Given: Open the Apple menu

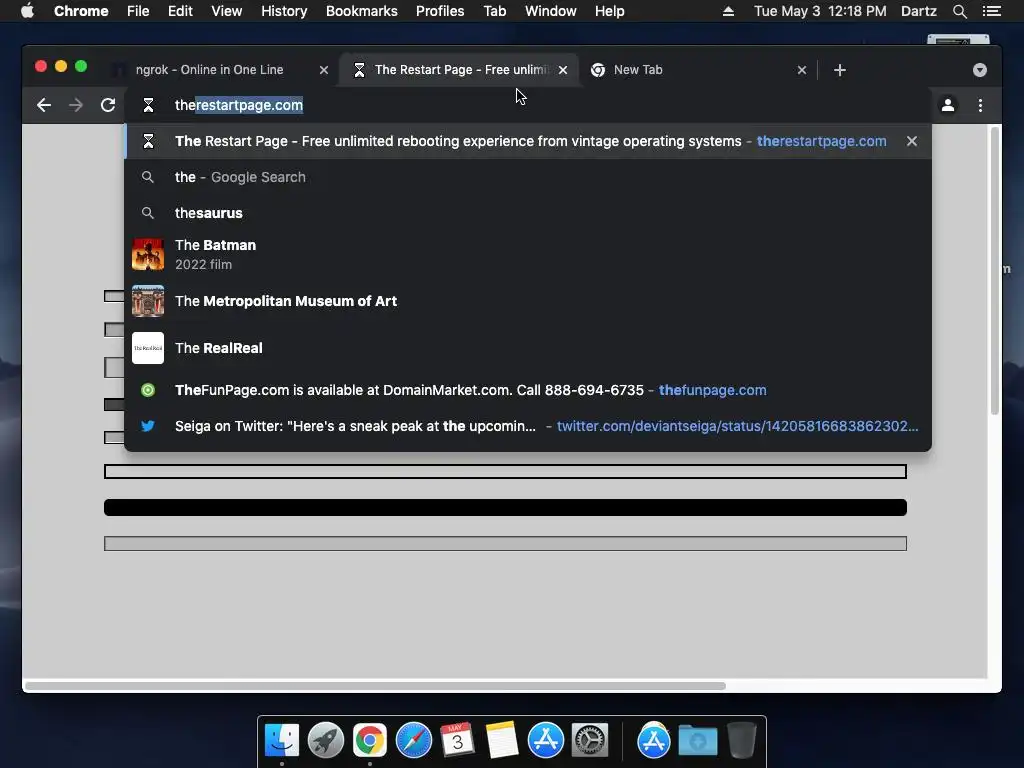Looking at the screenshot, I should click(27, 11).
